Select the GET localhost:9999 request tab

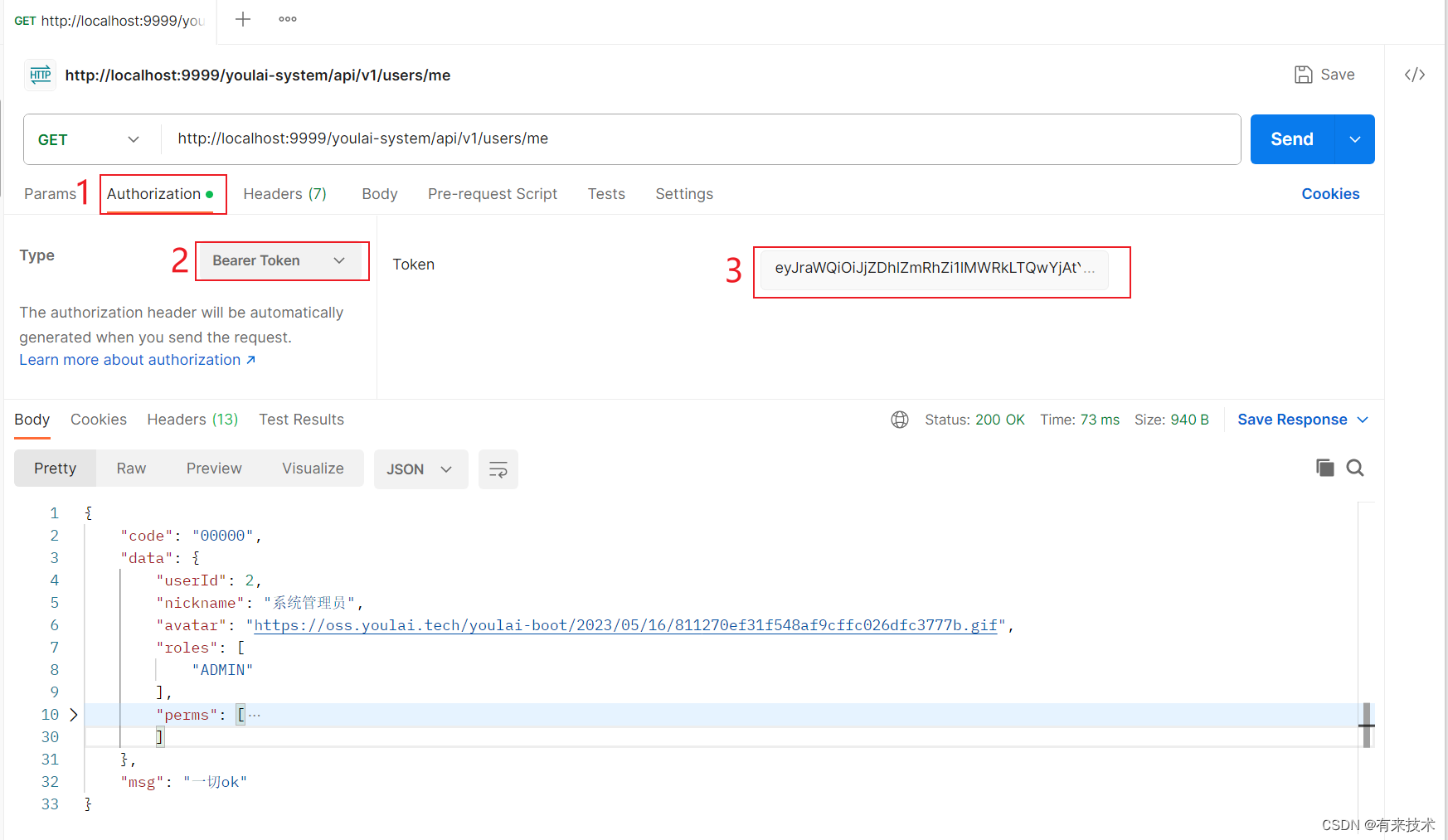(x=109, y=21)
